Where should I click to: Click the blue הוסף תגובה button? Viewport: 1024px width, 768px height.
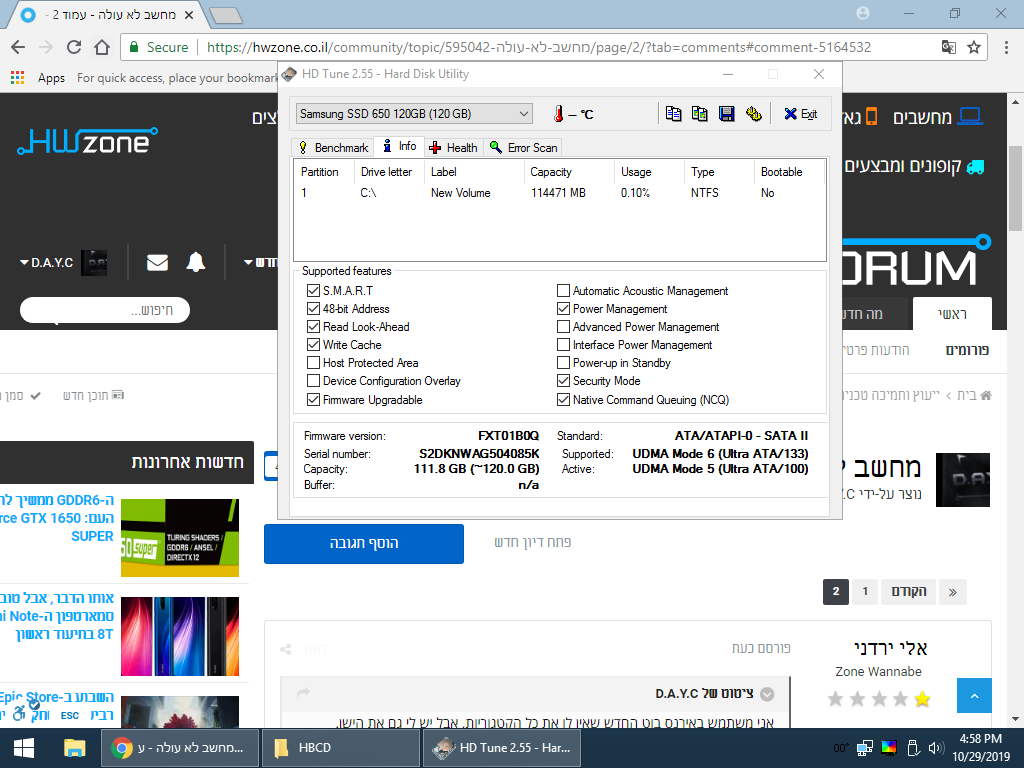(x=364, y=543)
